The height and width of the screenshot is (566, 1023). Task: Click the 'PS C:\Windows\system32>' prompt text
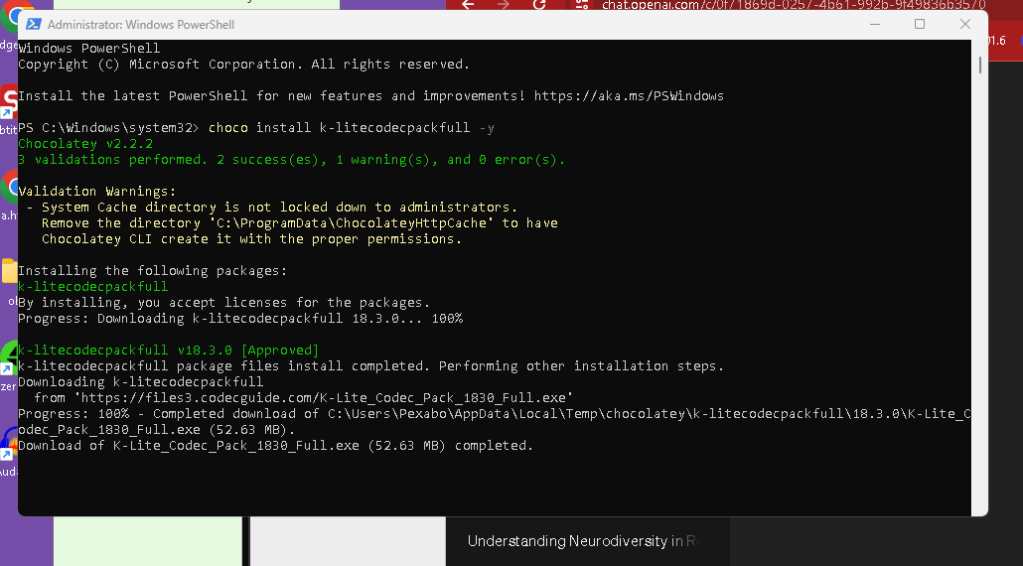[x=108, y=128]
